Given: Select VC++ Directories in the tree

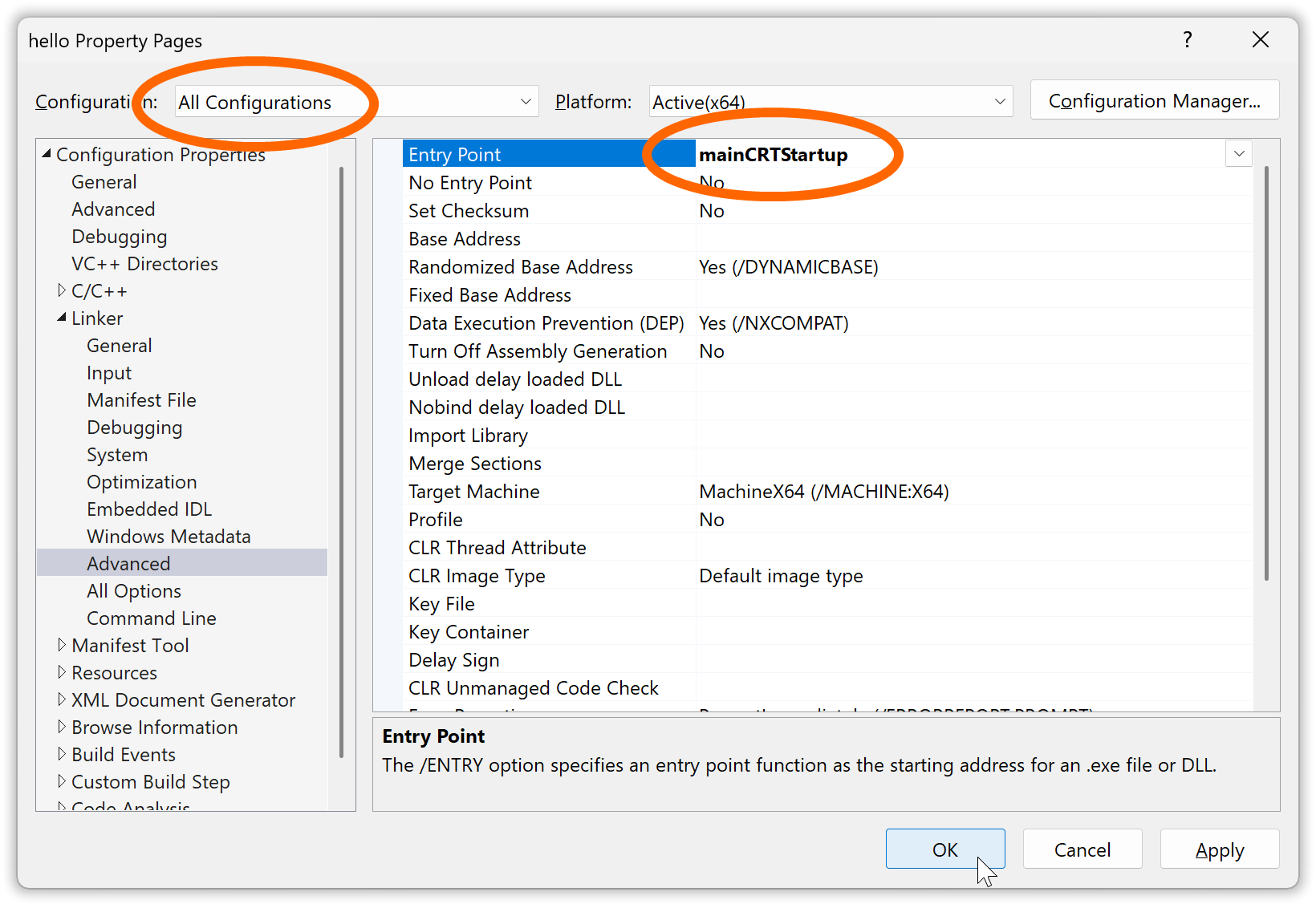Looking at the screenshot, I should coord(144,264).
